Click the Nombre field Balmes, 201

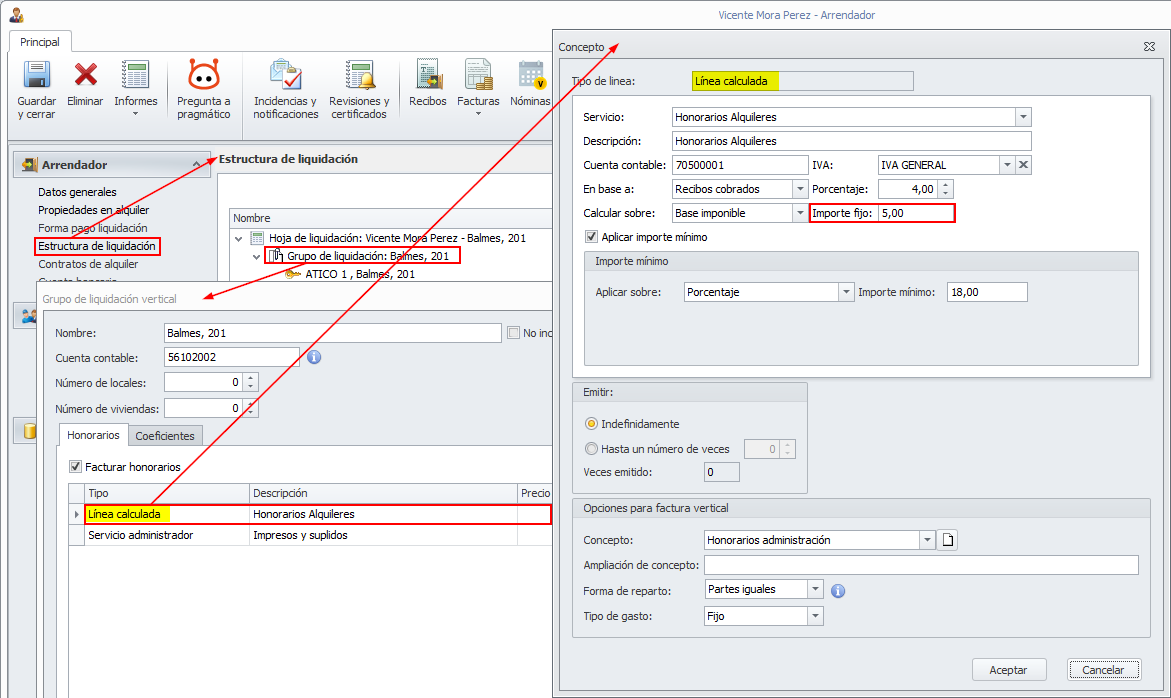(x=332, y=333)
